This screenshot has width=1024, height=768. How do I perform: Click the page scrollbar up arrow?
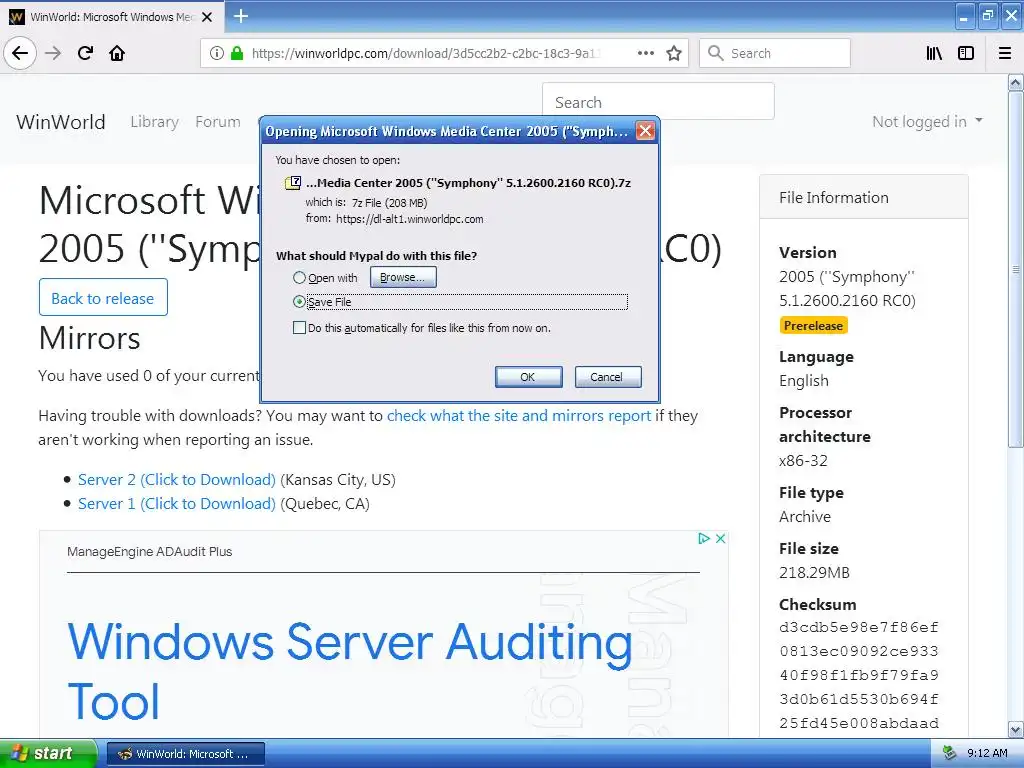point(1015,83)
